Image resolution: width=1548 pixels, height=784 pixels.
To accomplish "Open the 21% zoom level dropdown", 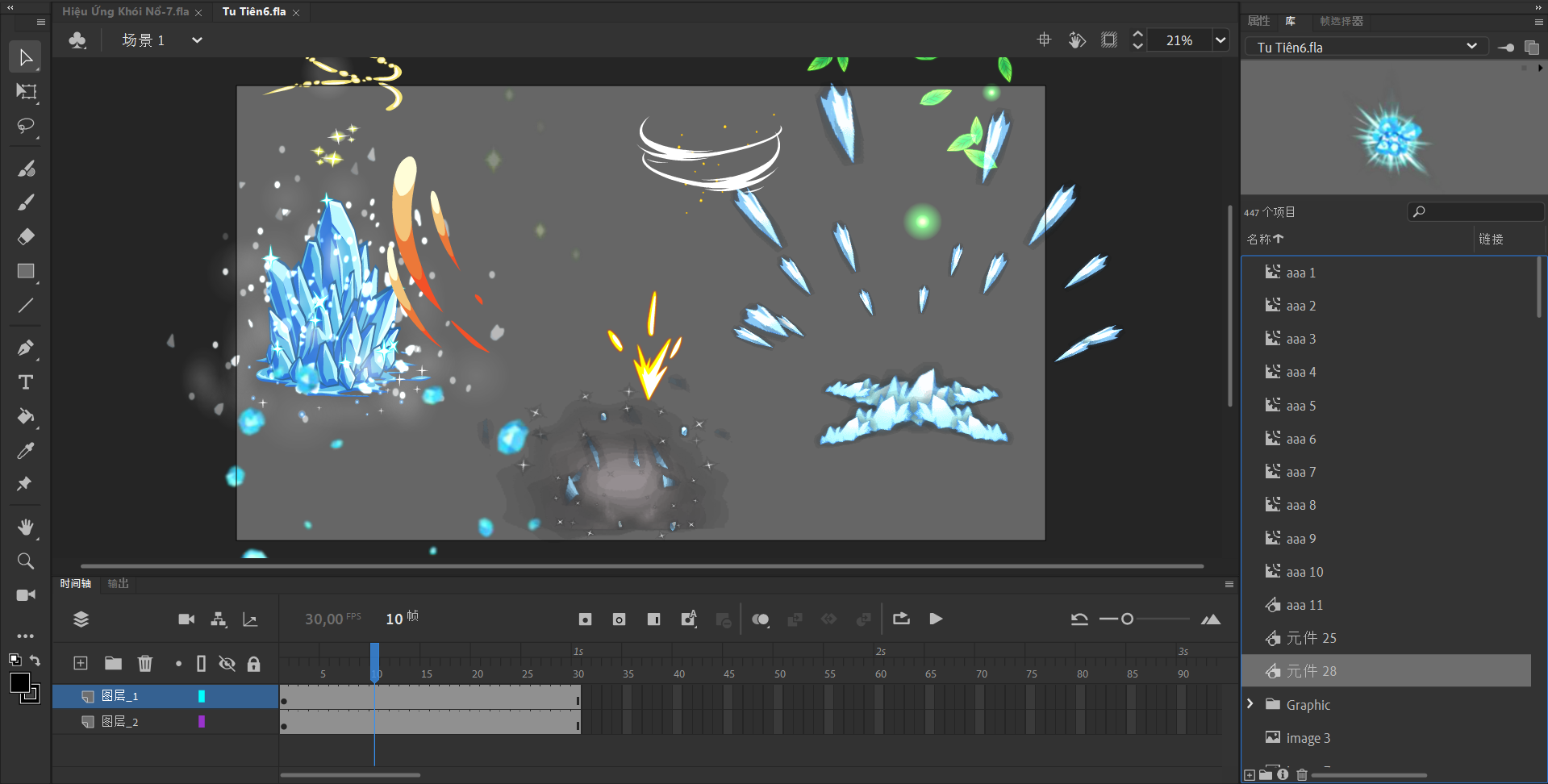I will pyautogui.click(x=1220, y=40).
